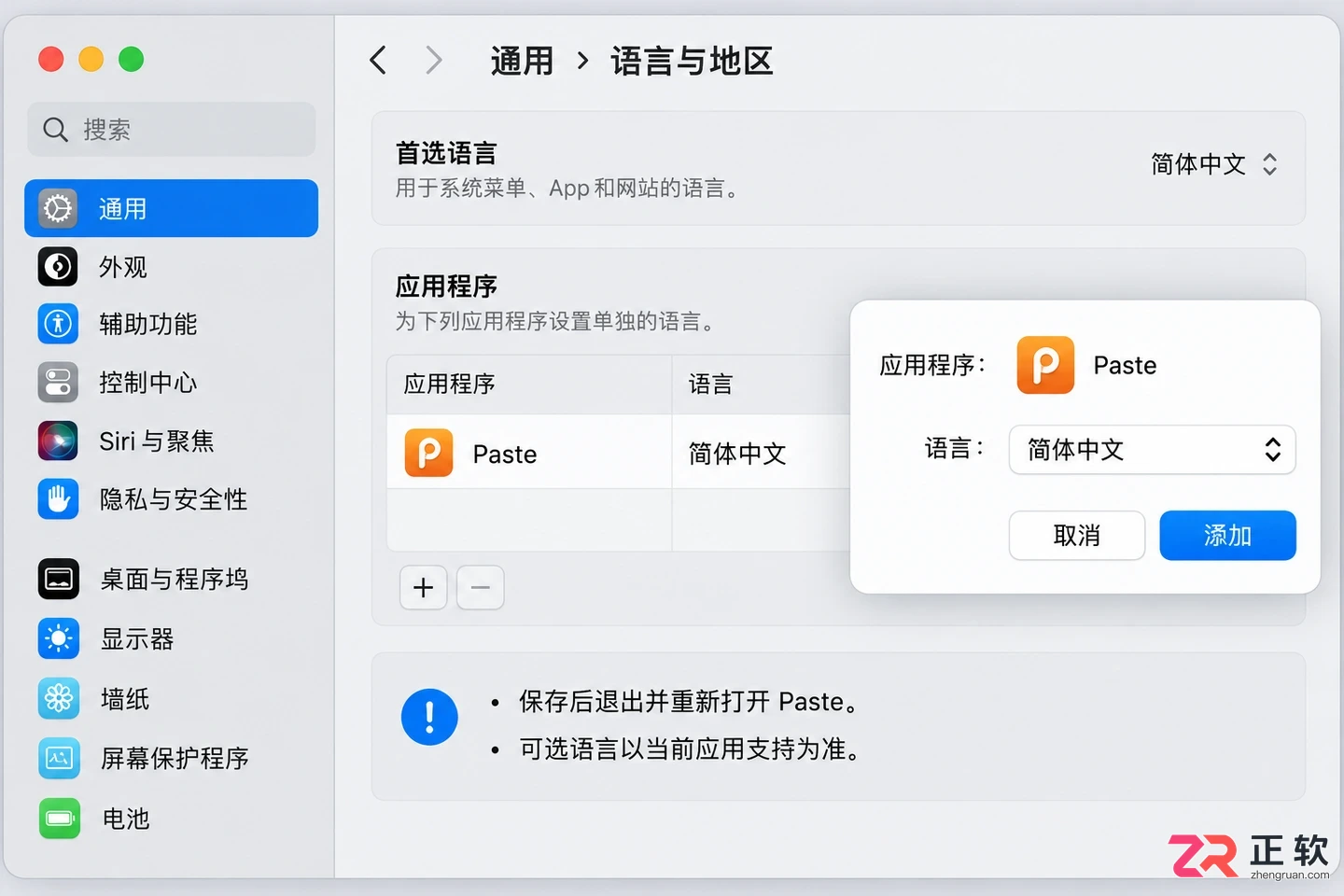
Task: Click the 可选语言以当前应用支持为准 note
Action: click(x=690, y=749)
